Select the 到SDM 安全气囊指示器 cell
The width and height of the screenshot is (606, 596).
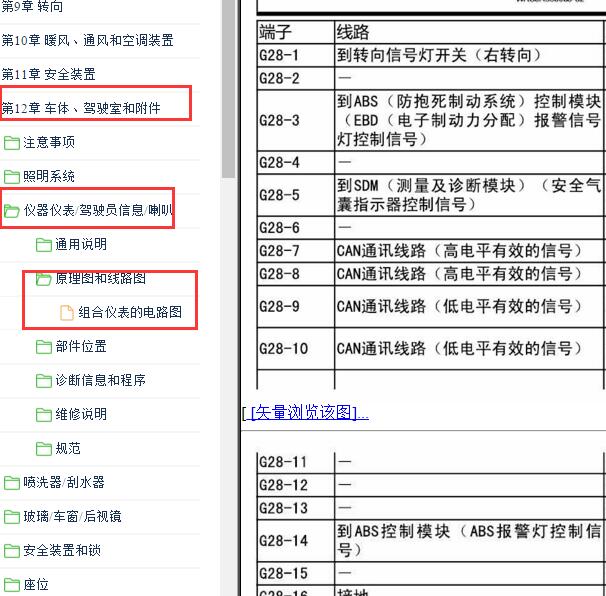point(470,195)
